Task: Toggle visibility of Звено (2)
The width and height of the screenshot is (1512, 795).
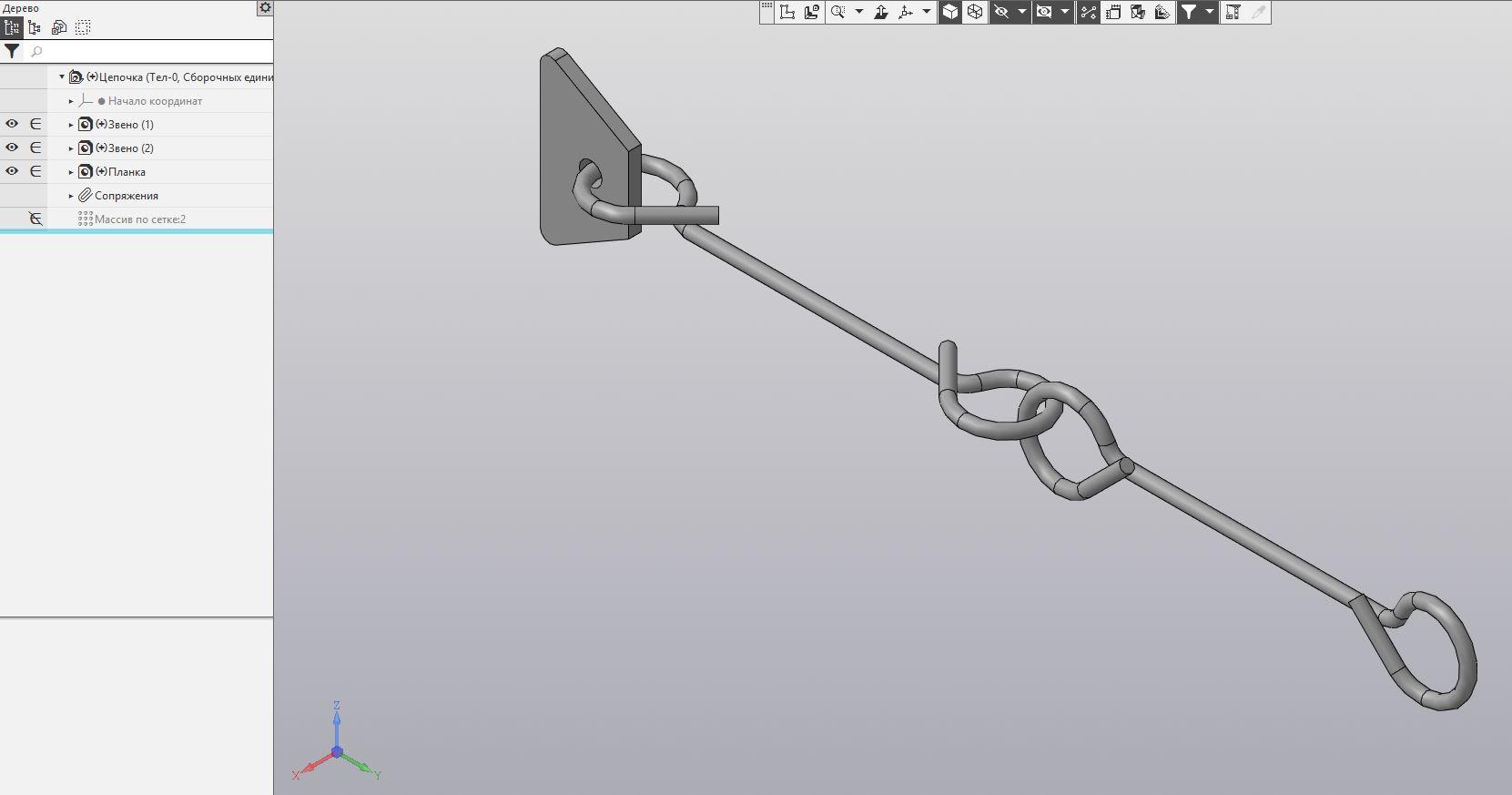Action: click(x=12, y=148)
